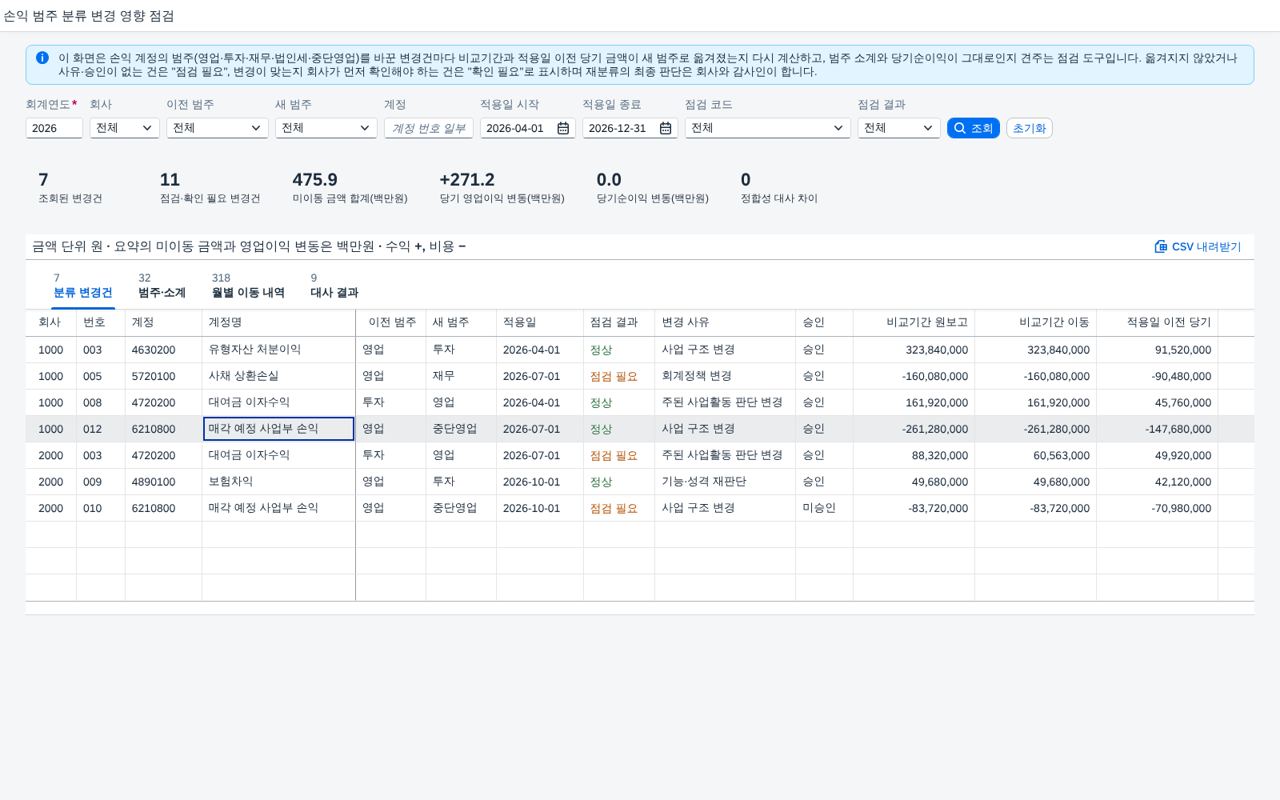Click the 60,563,000 amount cell

(1036, 455)
